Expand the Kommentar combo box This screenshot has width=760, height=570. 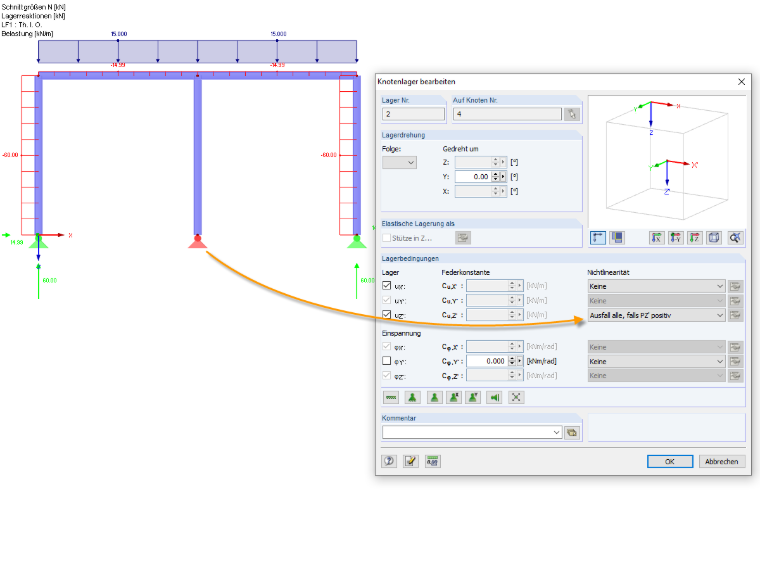point(556,432)
